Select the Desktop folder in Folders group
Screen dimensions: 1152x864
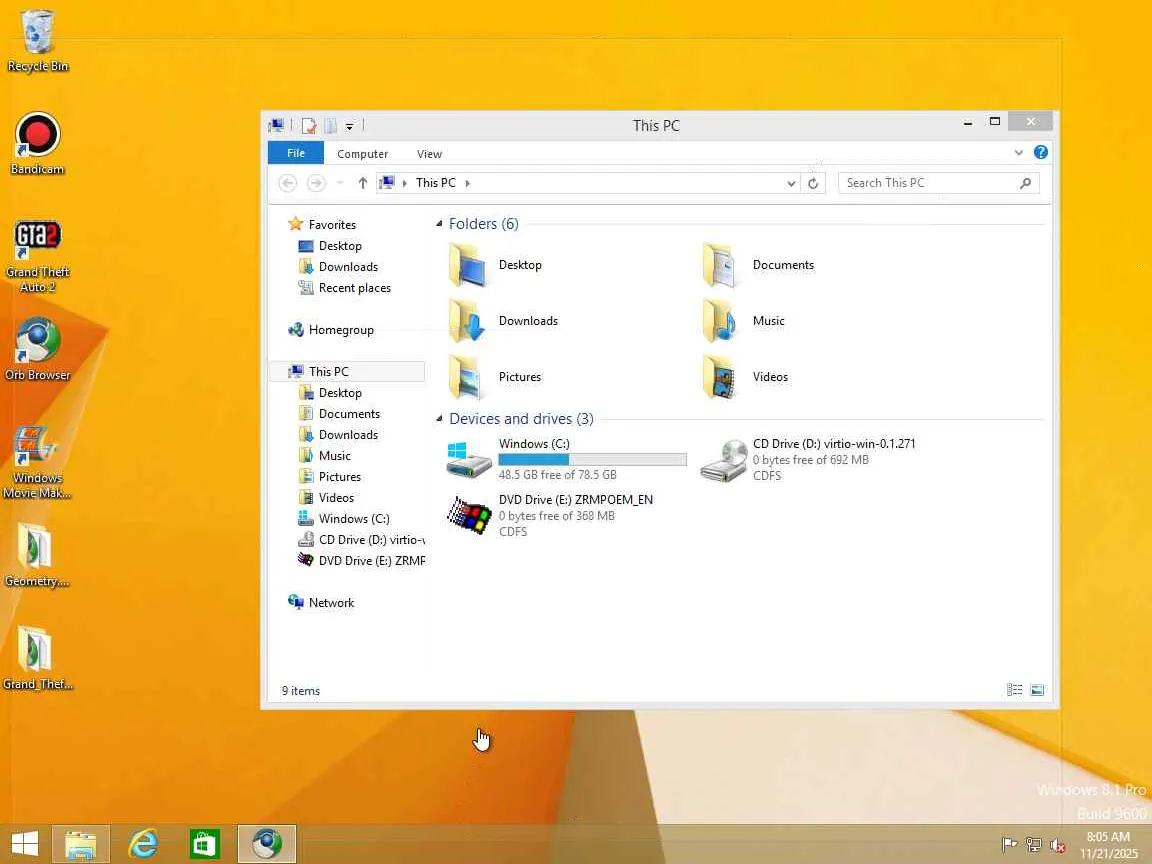[496, 265]
